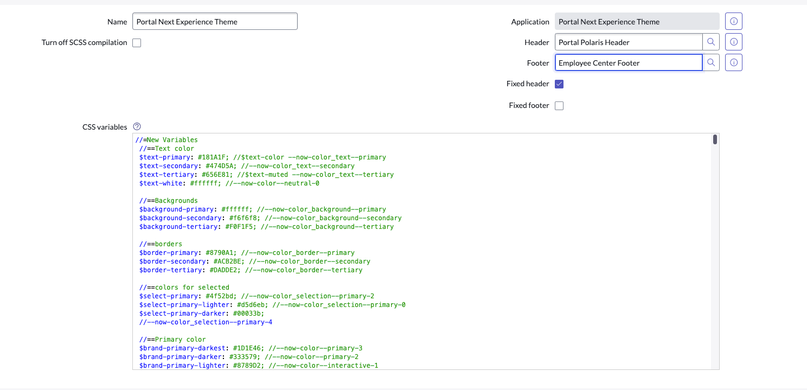Click the Fixed header label

(x=528, y=84)
